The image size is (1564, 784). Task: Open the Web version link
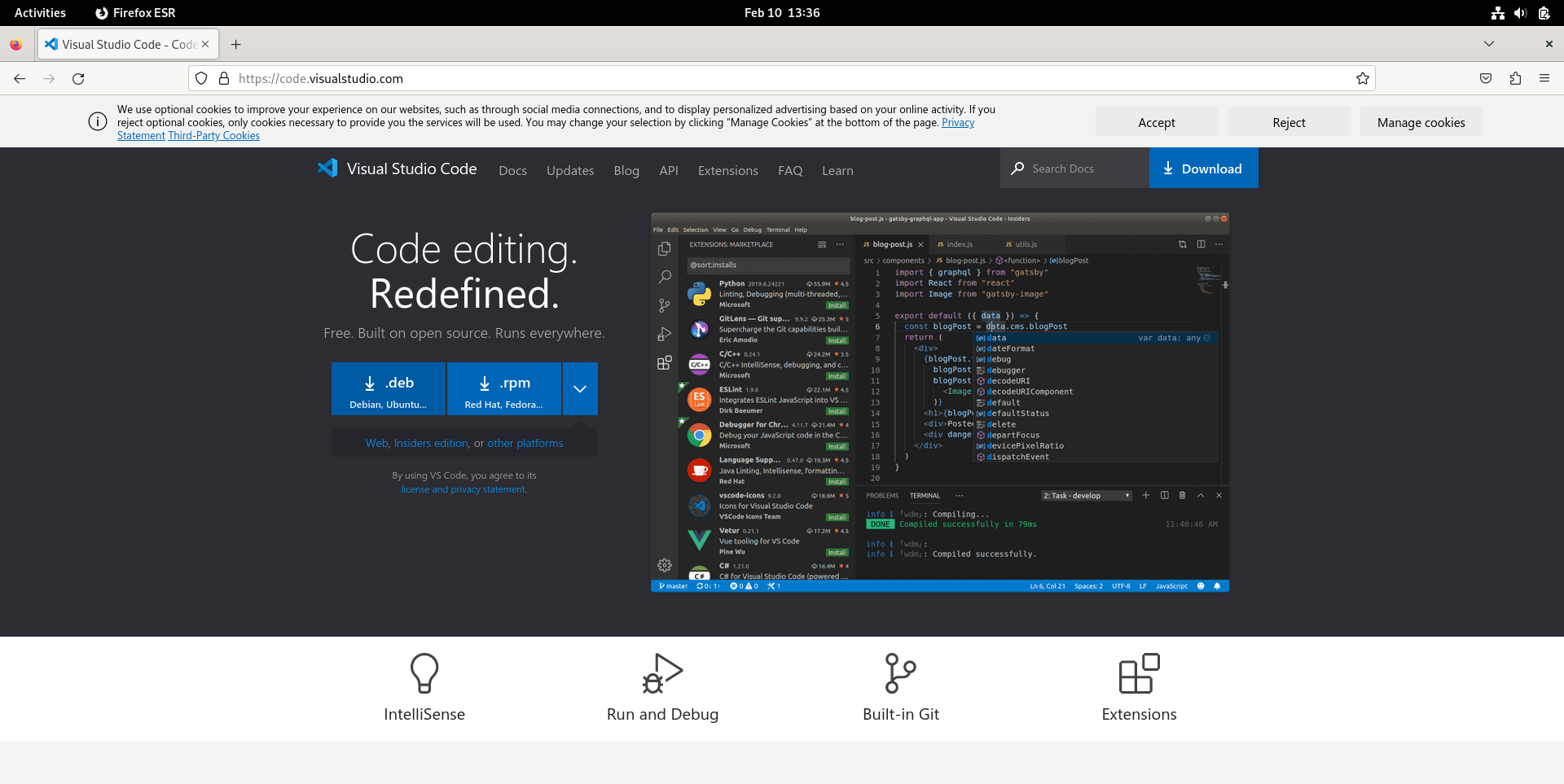[x=376, y=443]
